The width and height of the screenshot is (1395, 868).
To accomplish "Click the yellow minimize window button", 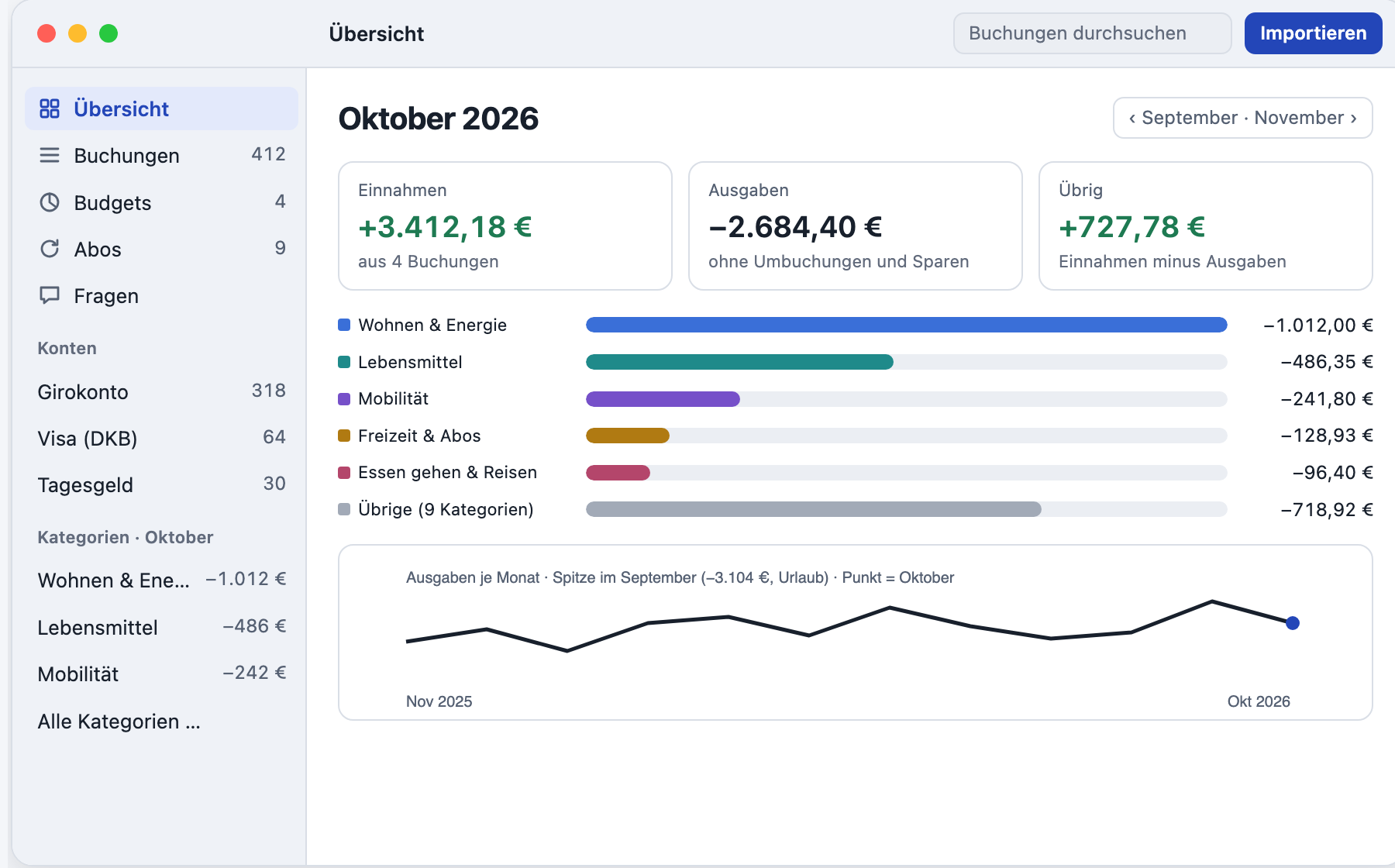I will point(77,33).
